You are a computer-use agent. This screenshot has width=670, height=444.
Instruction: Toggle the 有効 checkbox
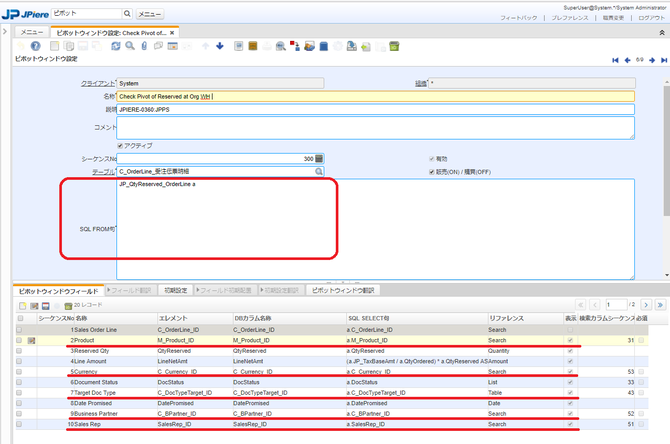point(432,159)
